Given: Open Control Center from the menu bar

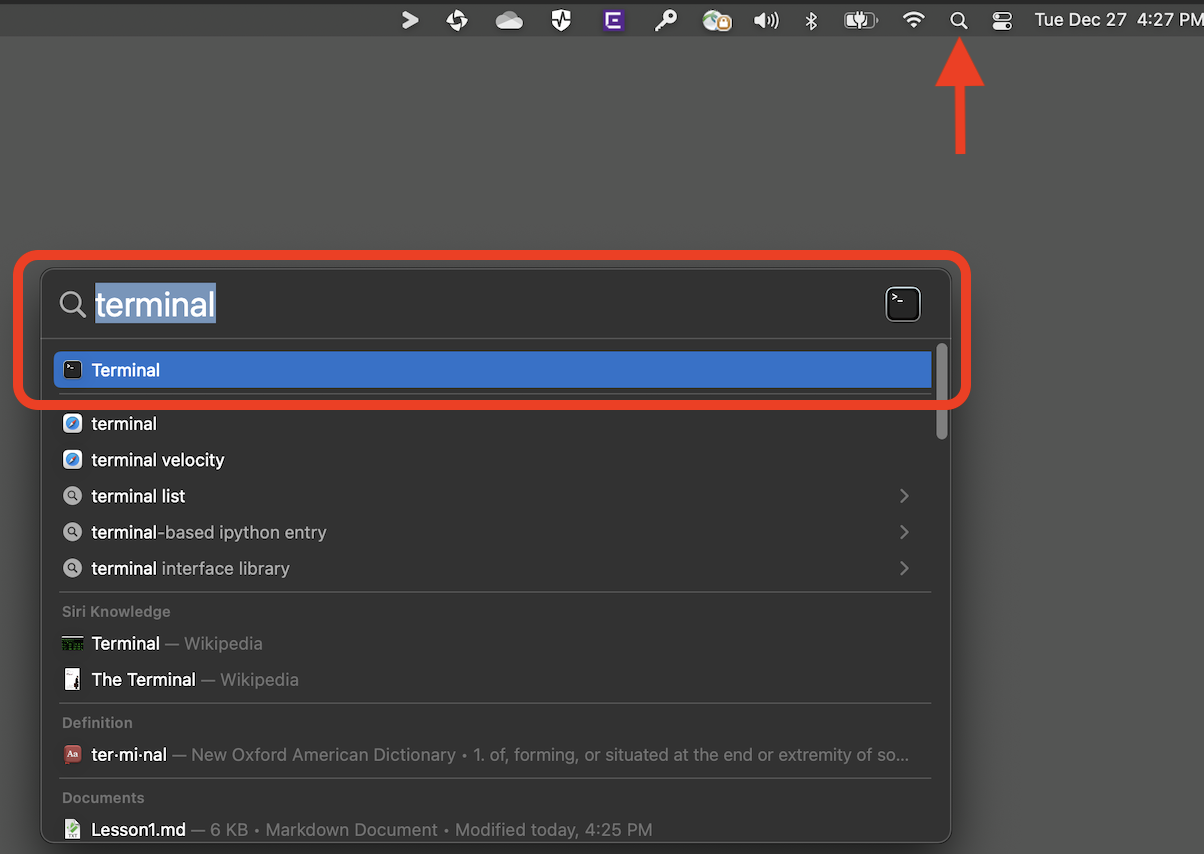Looking at the screenshot, I should (x=1002, y=20).
